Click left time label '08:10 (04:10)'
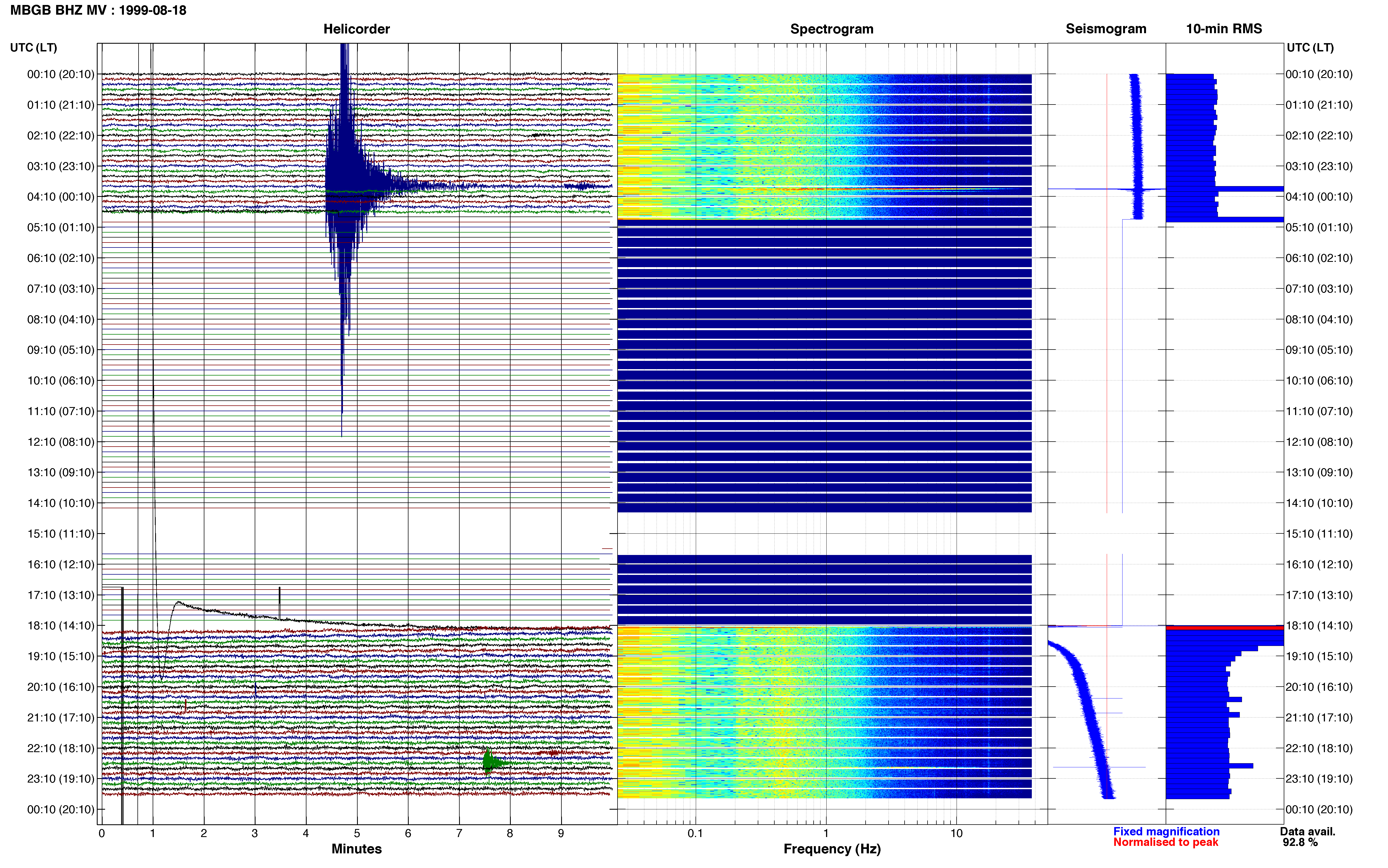 [x=61, y=319]
